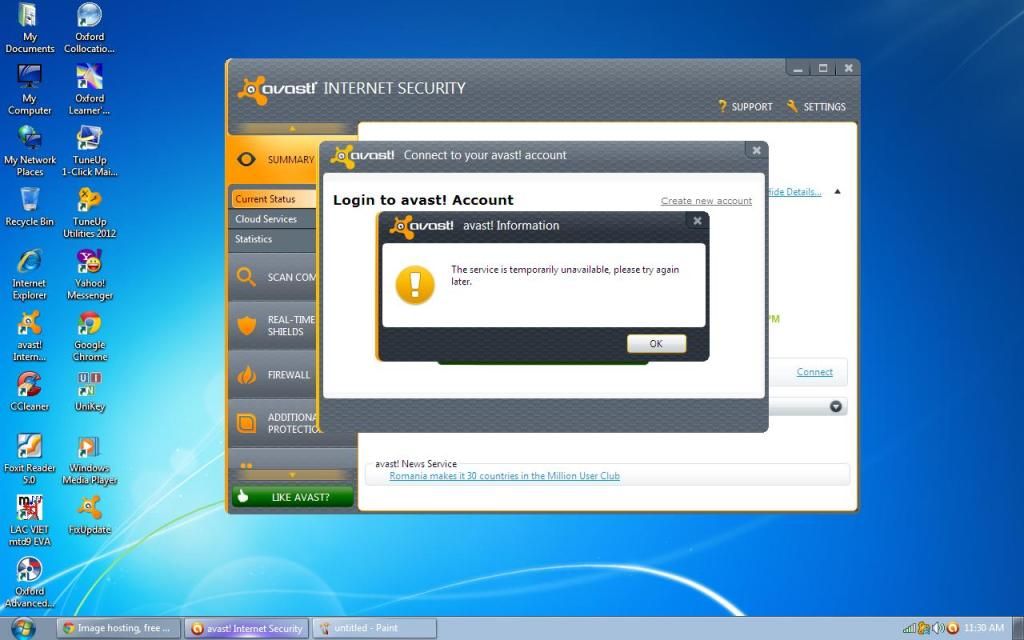1024x640 pixels.
Task: Switch to Chrome Image hosting taskbar button
Action: point(118,628)
